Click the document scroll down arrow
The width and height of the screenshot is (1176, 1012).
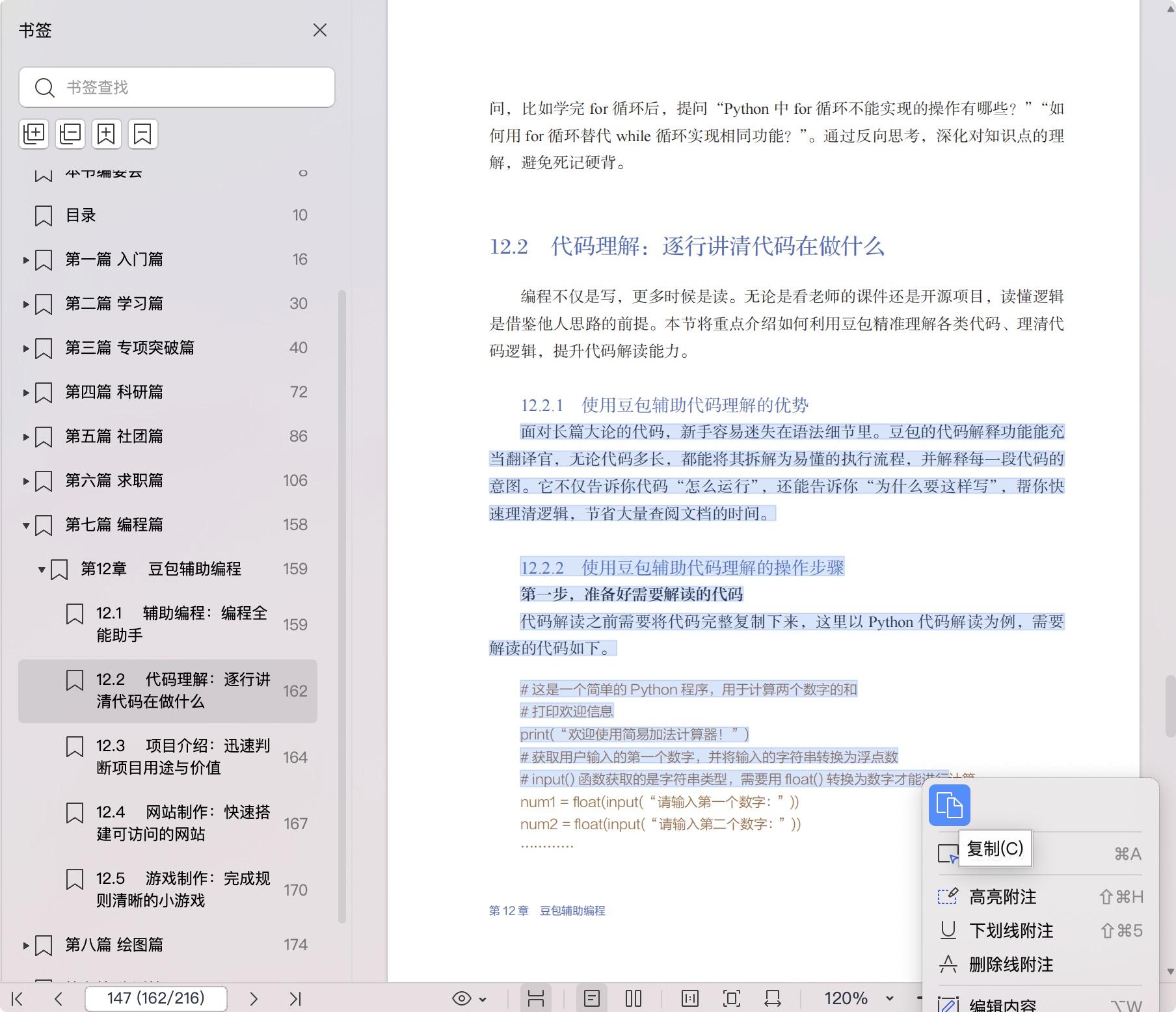point(1170,972)
